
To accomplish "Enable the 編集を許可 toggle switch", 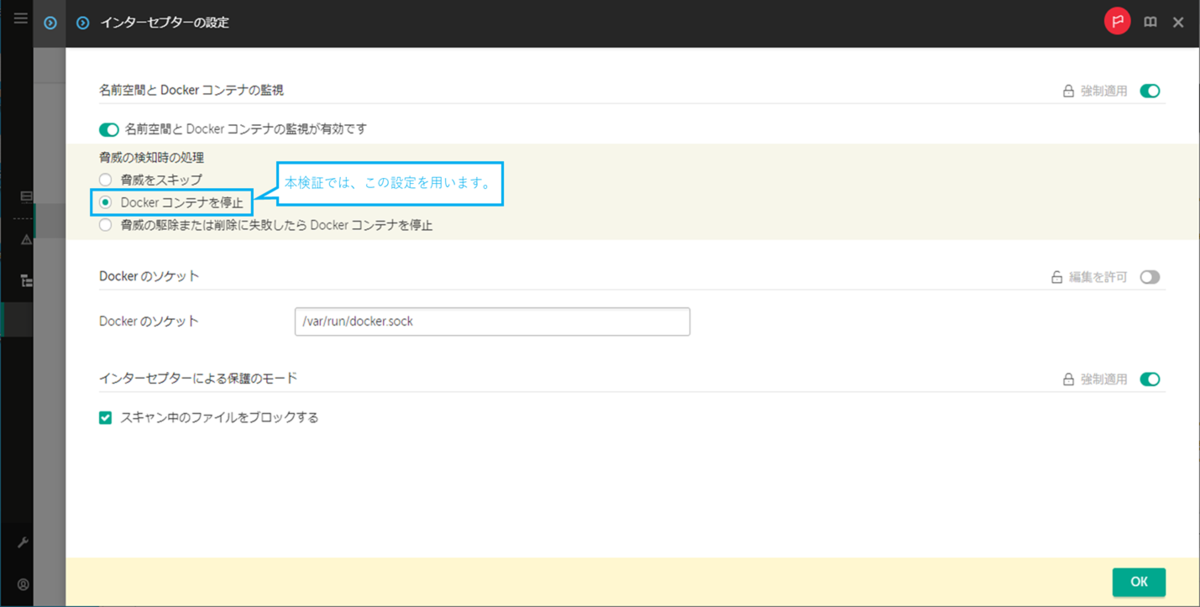I will [1150, 277].
